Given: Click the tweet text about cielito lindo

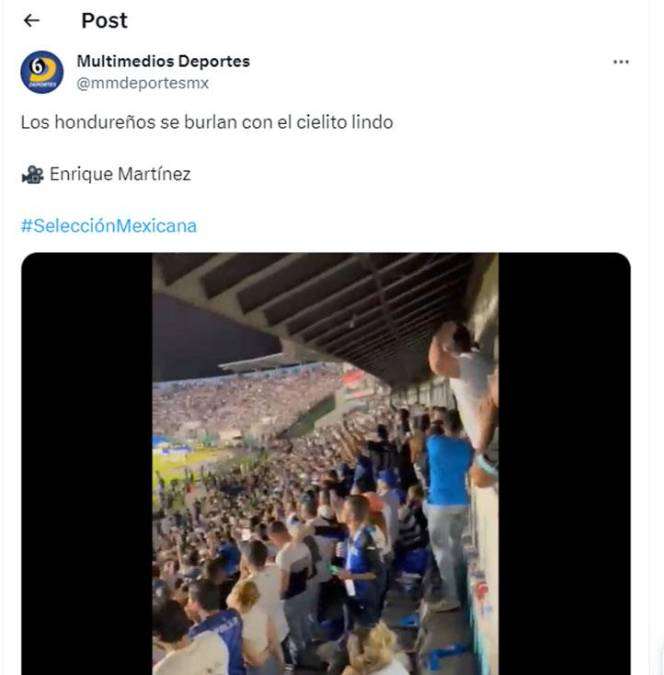Looking at the screenshot, I should tap(207, 123).
